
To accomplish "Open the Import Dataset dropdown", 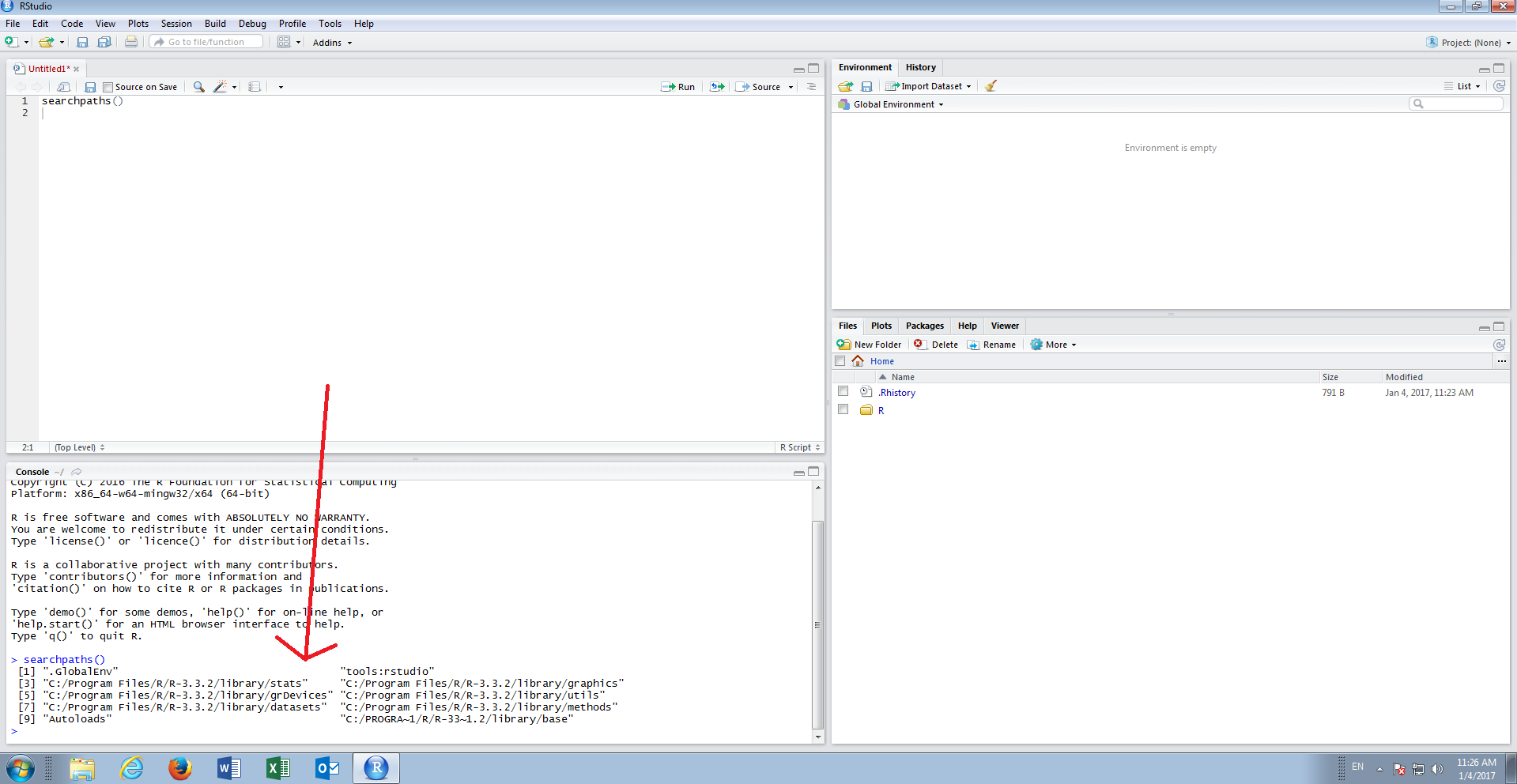I will pyautogui.click(x=928, y=86).
